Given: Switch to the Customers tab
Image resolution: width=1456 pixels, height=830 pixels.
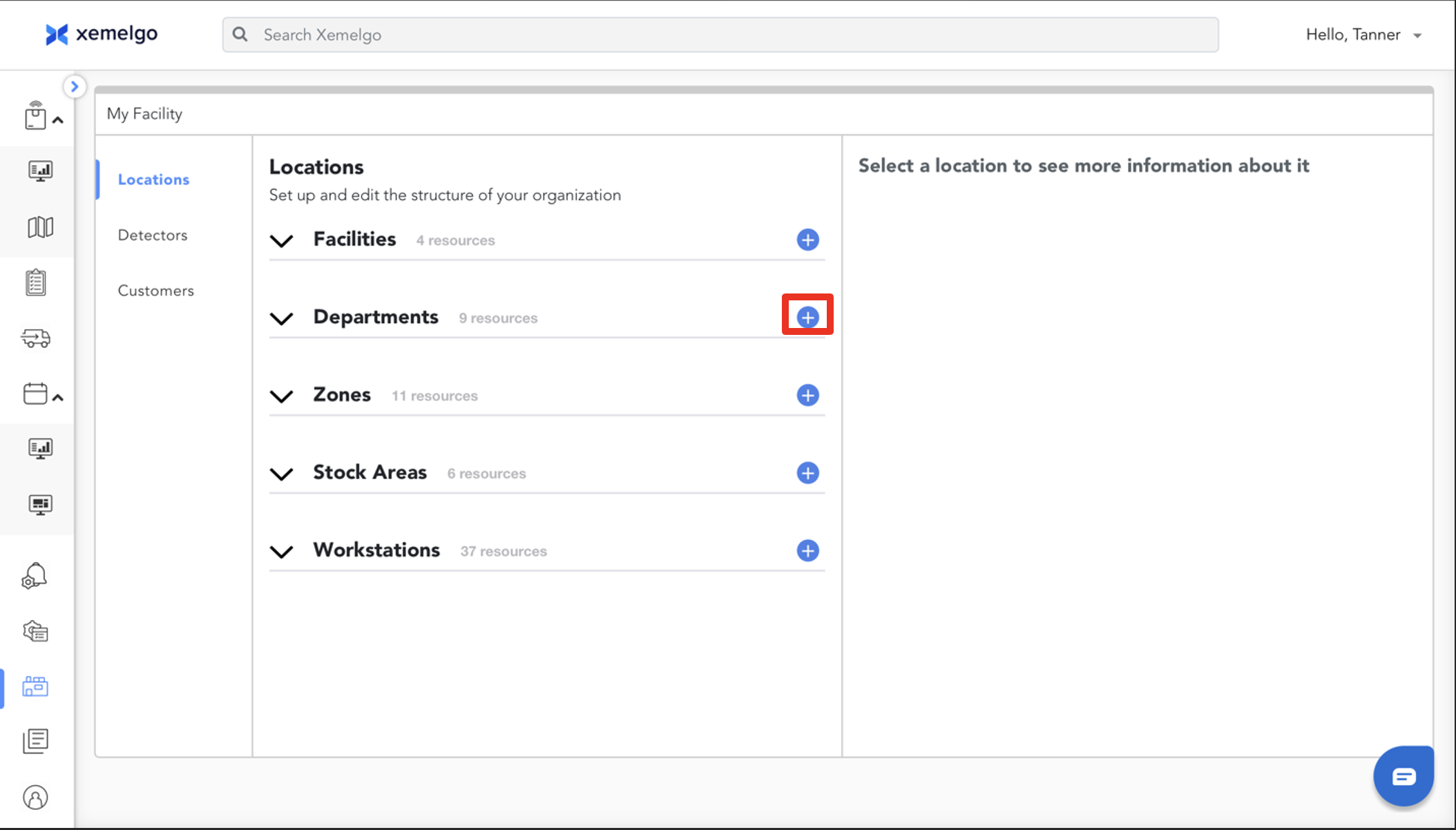Looking at the screenshot, I should (155, 291).
